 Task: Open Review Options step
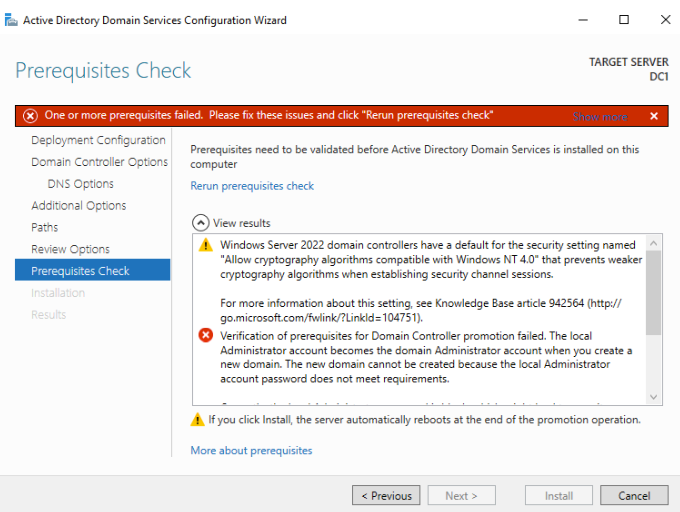(x=70, y=250)
